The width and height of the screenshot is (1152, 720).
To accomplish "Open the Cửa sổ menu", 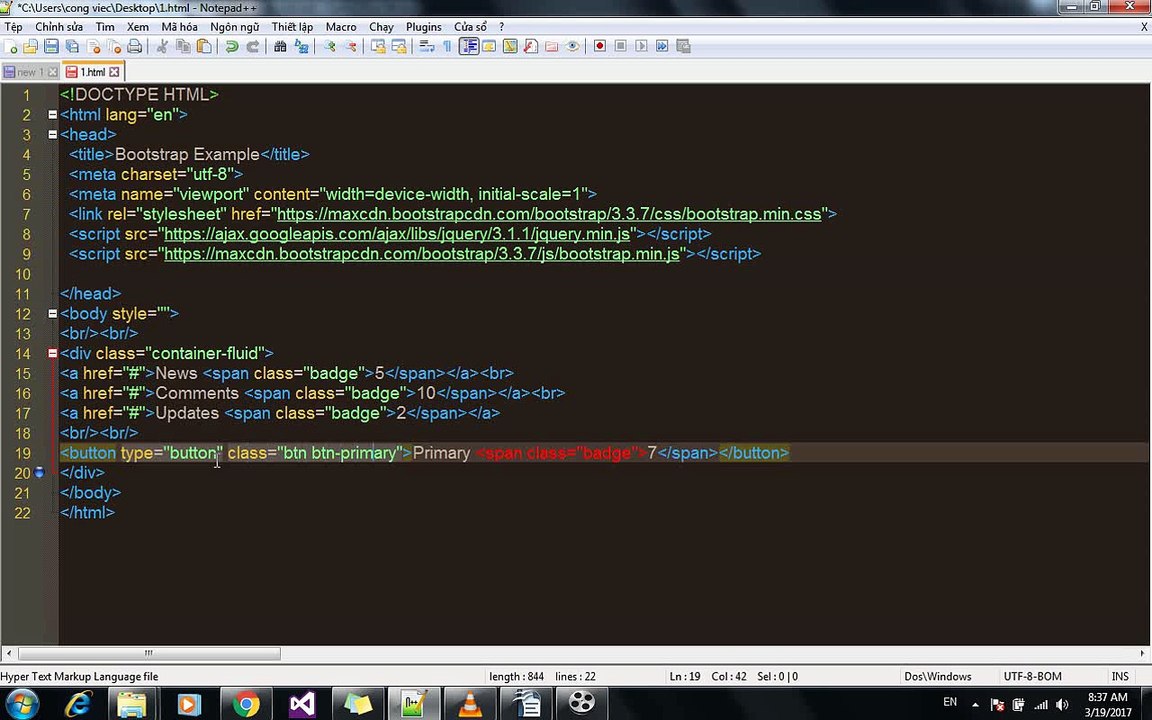I will (x=470, y=26).
